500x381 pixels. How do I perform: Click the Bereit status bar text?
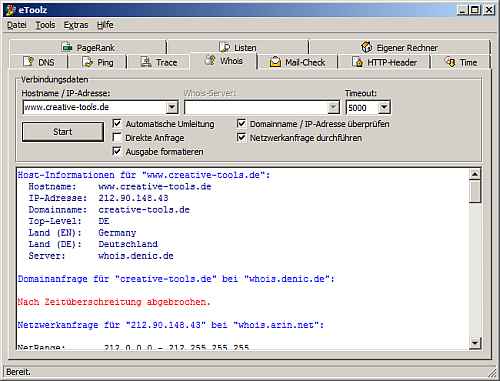[x=18, y=372]
